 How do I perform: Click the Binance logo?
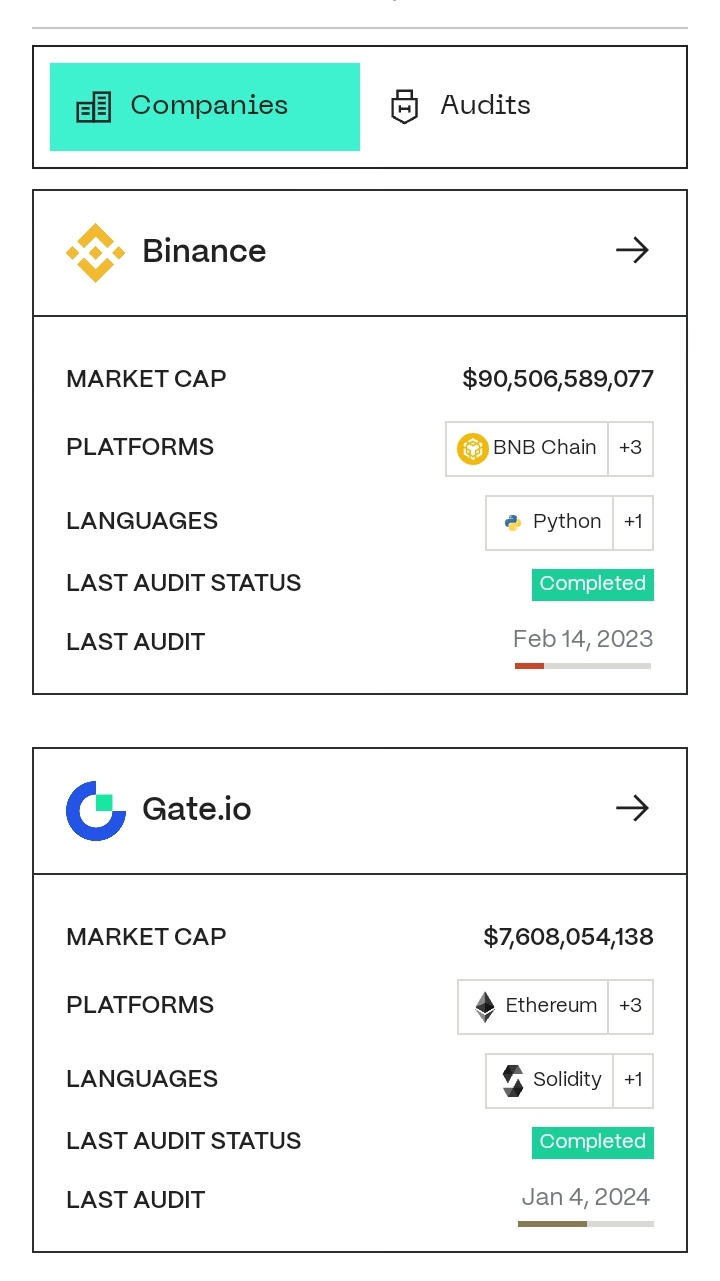[96, 252]
